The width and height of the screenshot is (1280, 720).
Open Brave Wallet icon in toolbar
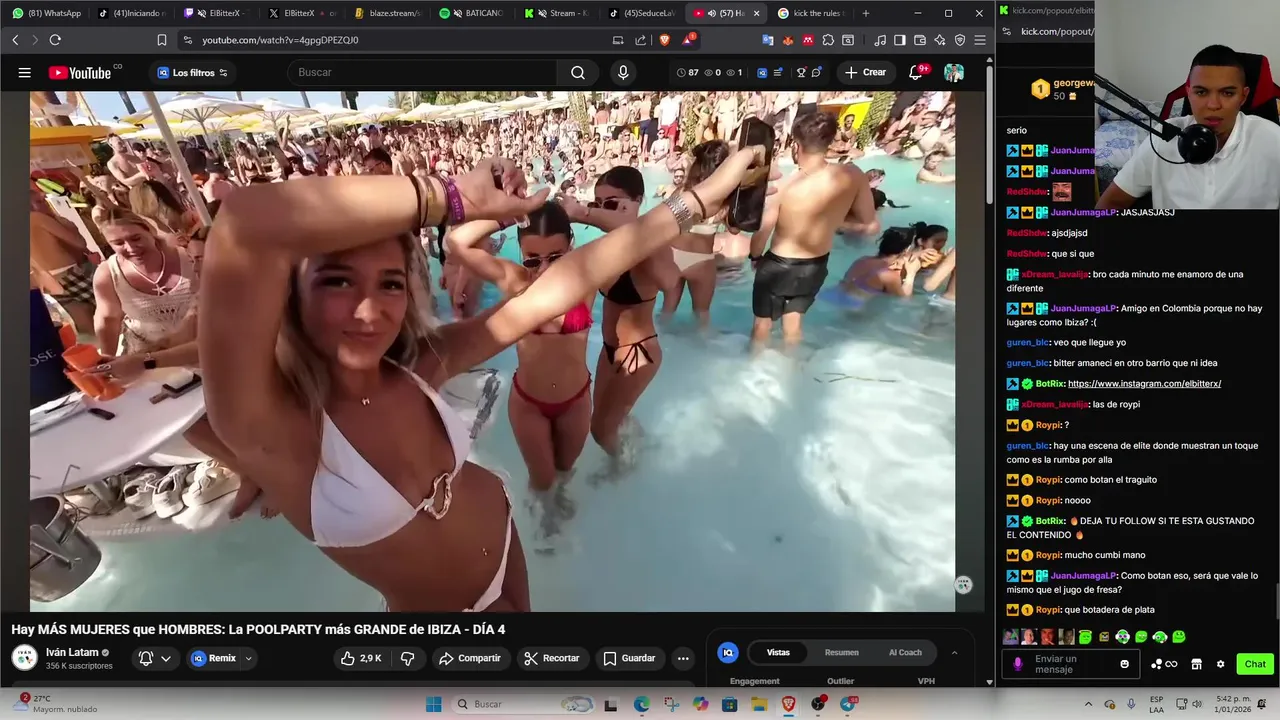[x=920, y=40]
